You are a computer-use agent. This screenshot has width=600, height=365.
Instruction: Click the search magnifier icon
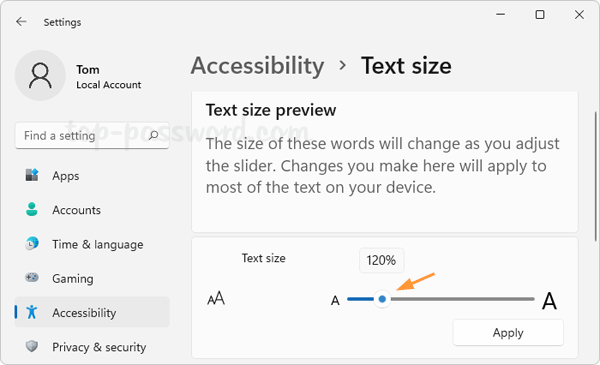click(x=153, y=135)
